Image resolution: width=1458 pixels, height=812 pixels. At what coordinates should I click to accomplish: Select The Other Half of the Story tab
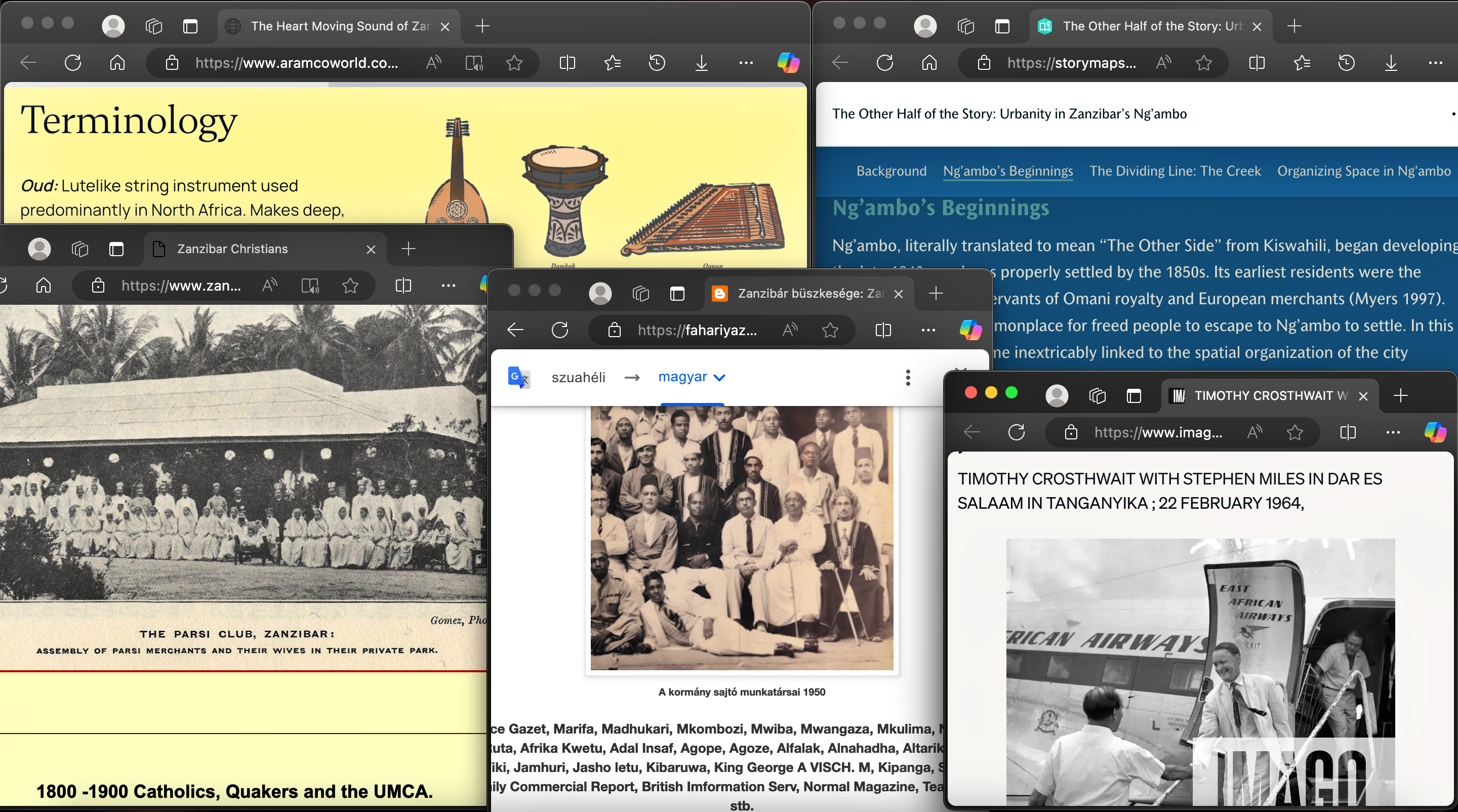1151,26
